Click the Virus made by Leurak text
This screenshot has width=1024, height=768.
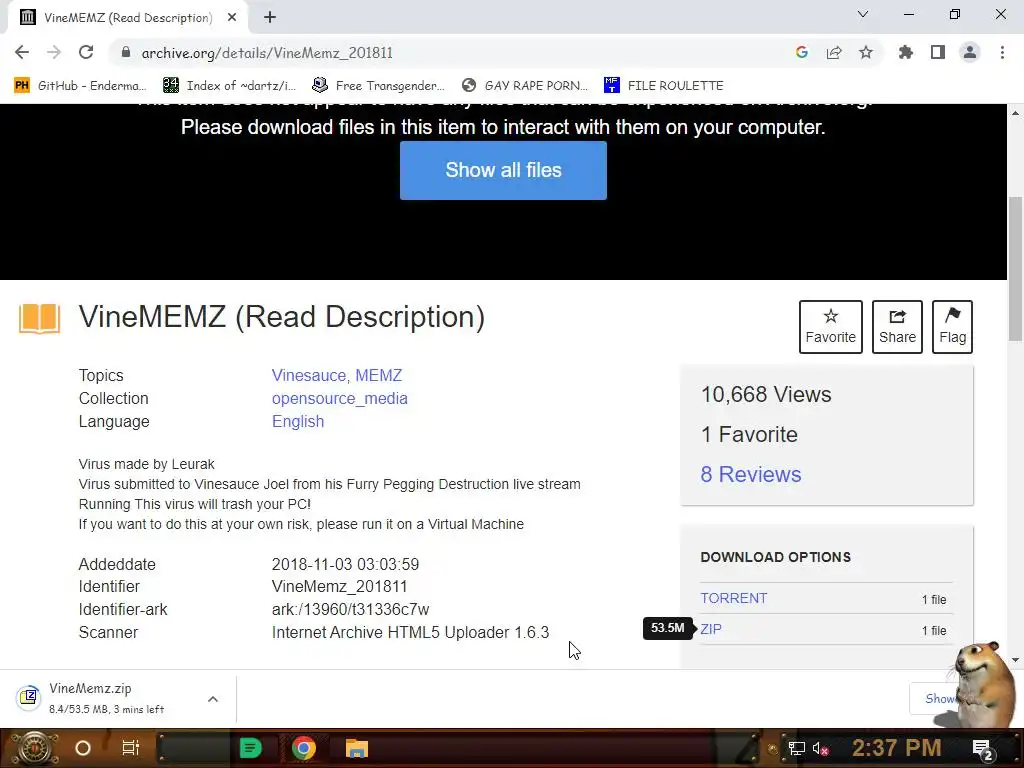coord(146,464)
